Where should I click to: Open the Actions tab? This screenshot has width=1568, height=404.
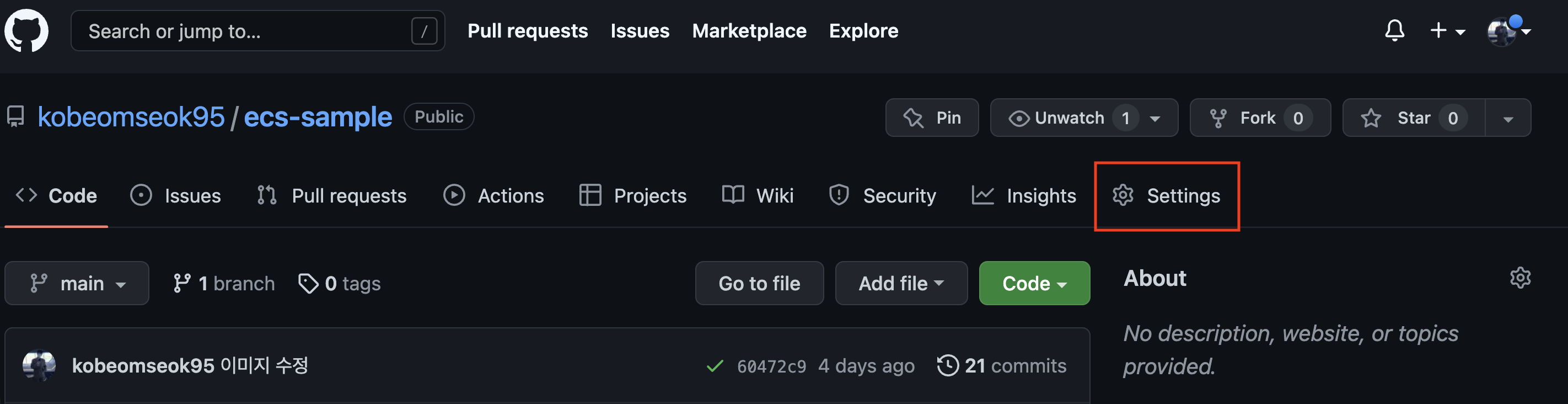coord(493,195)
